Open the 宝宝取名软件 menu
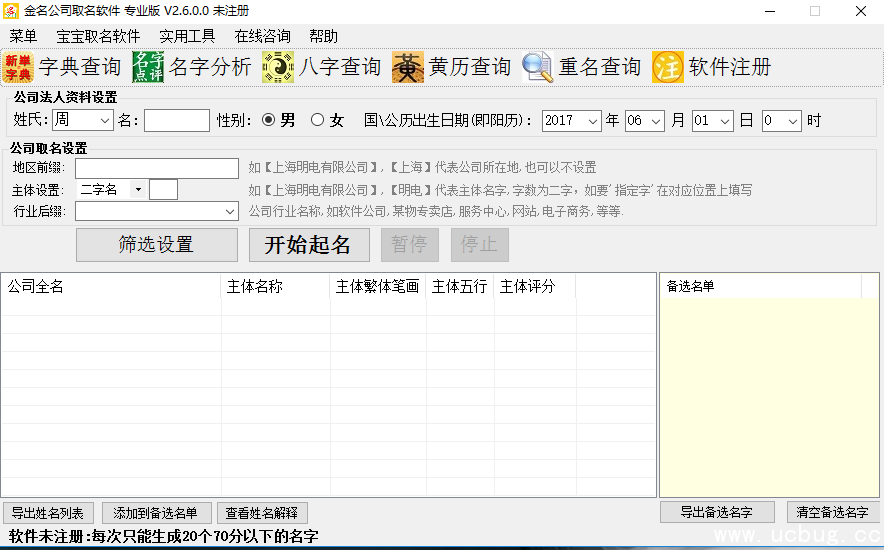The width and height of the screenshot is (884, 550). (x=98, y=37)
